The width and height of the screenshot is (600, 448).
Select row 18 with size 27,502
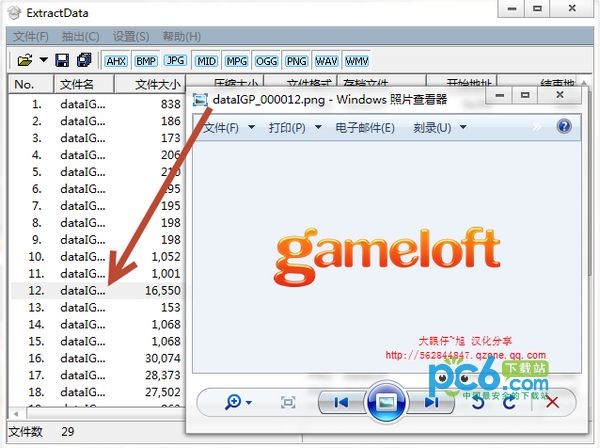pos(97,392)
